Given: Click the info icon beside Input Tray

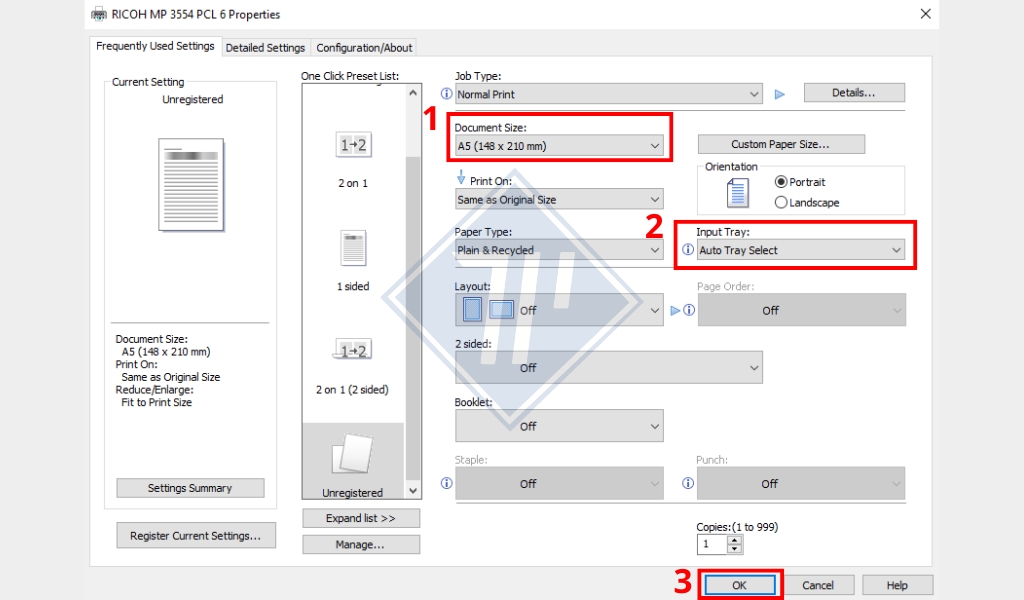Looking at the screenshot, I should click(687, 250).
